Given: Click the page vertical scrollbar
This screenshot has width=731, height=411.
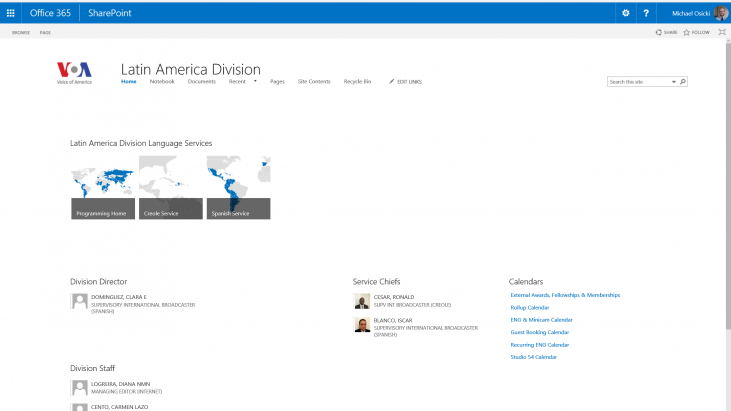Looking at the screenshot, I should 728,186.
